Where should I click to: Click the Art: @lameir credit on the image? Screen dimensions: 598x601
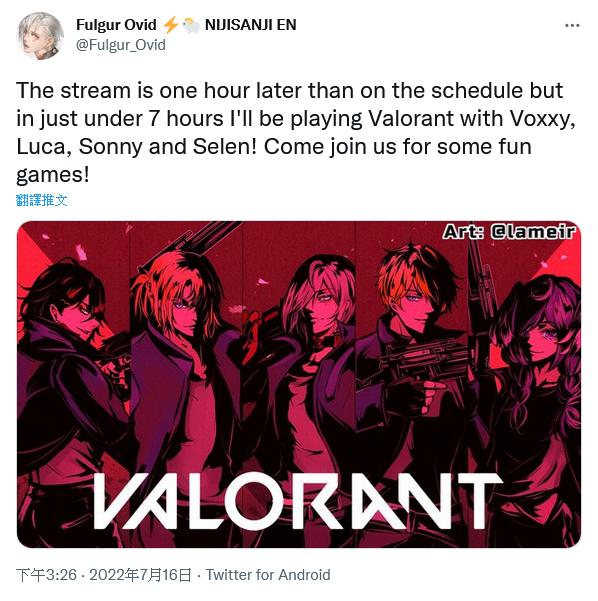click(x=509, y=232)
